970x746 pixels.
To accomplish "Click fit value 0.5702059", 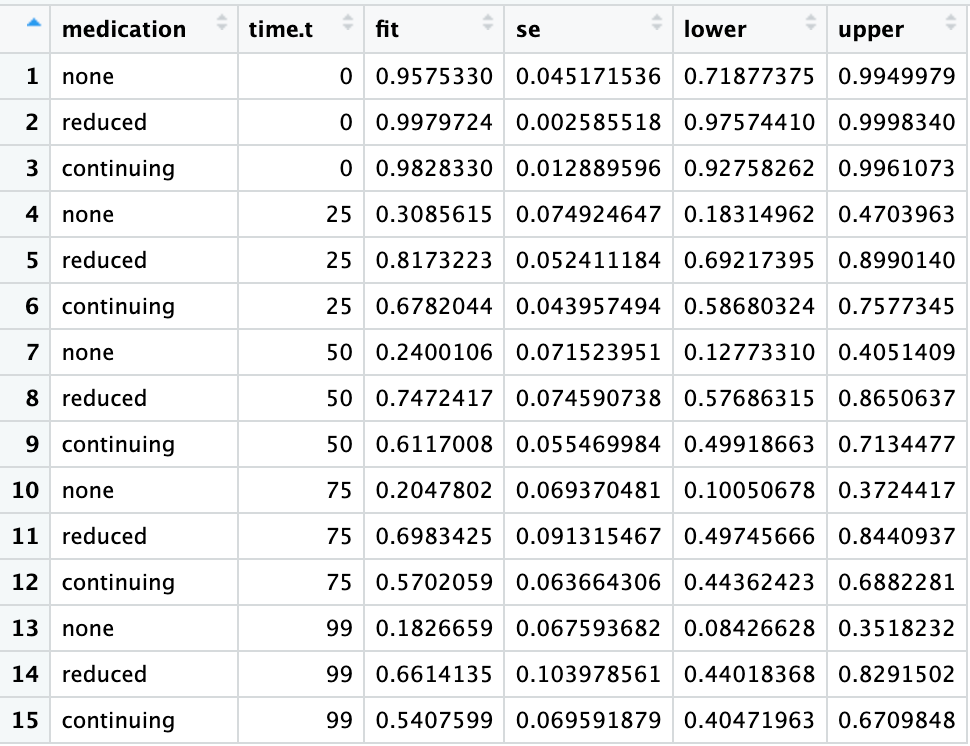I will click(434, 582).
